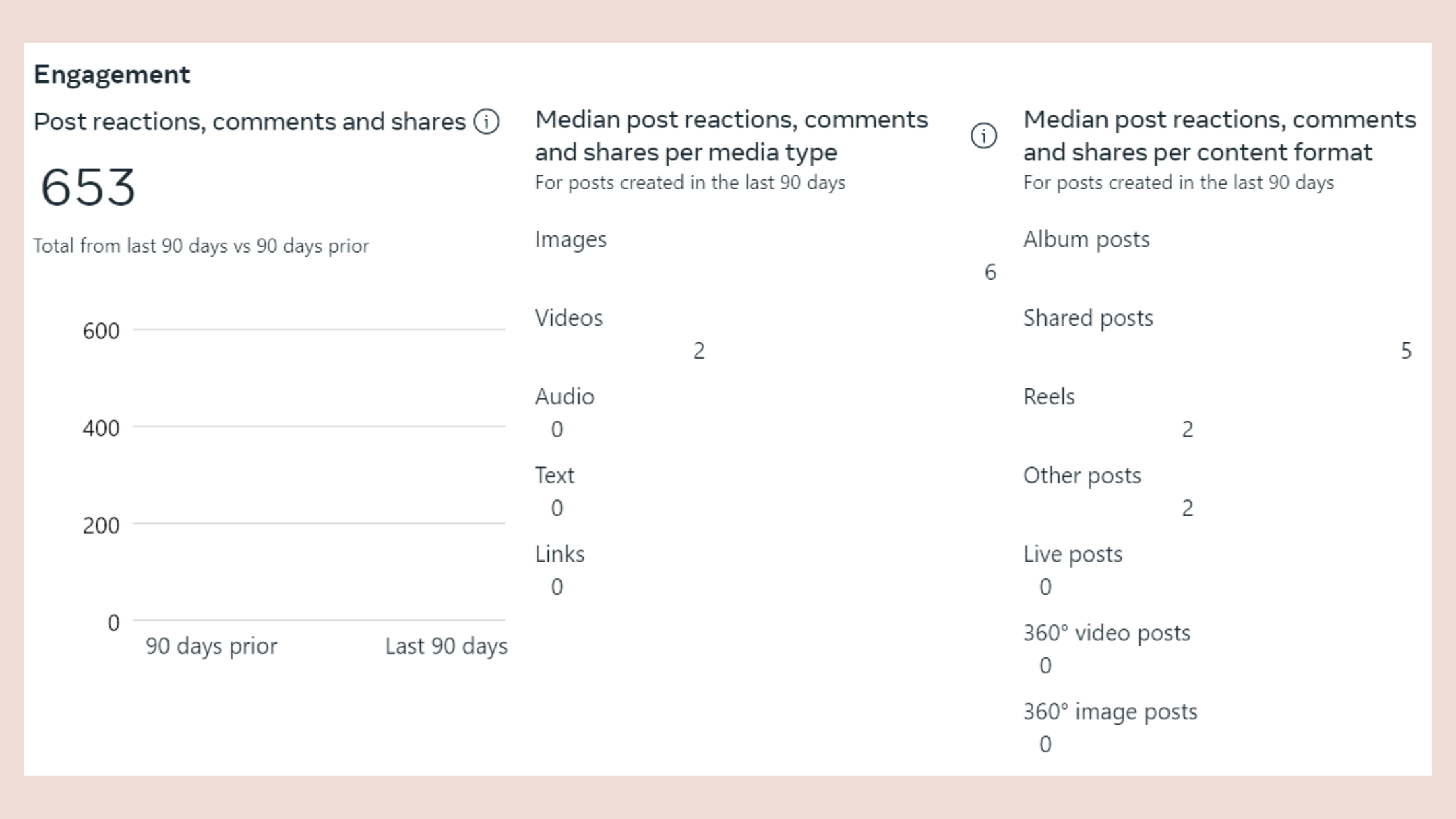Click the Engagement section heading
Viewport: 1456px width, 819px height.
pos(112,75)
